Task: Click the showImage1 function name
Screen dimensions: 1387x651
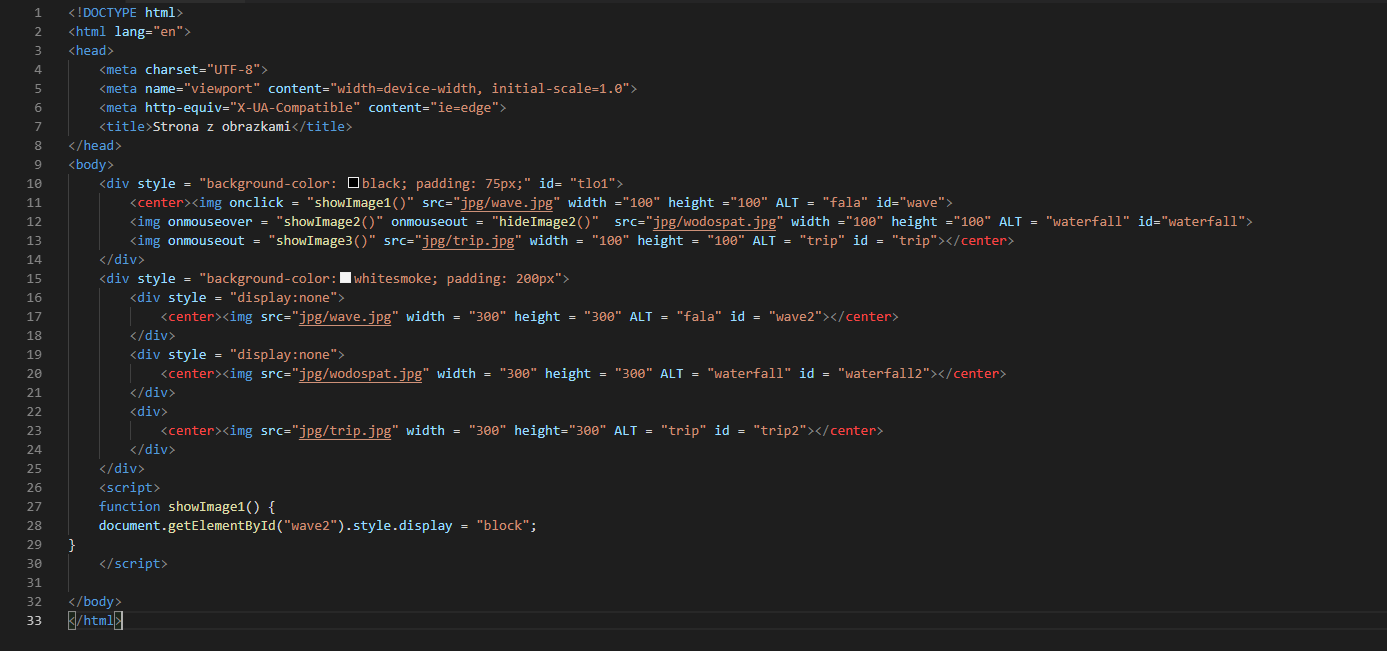Action: pos(207,506)
